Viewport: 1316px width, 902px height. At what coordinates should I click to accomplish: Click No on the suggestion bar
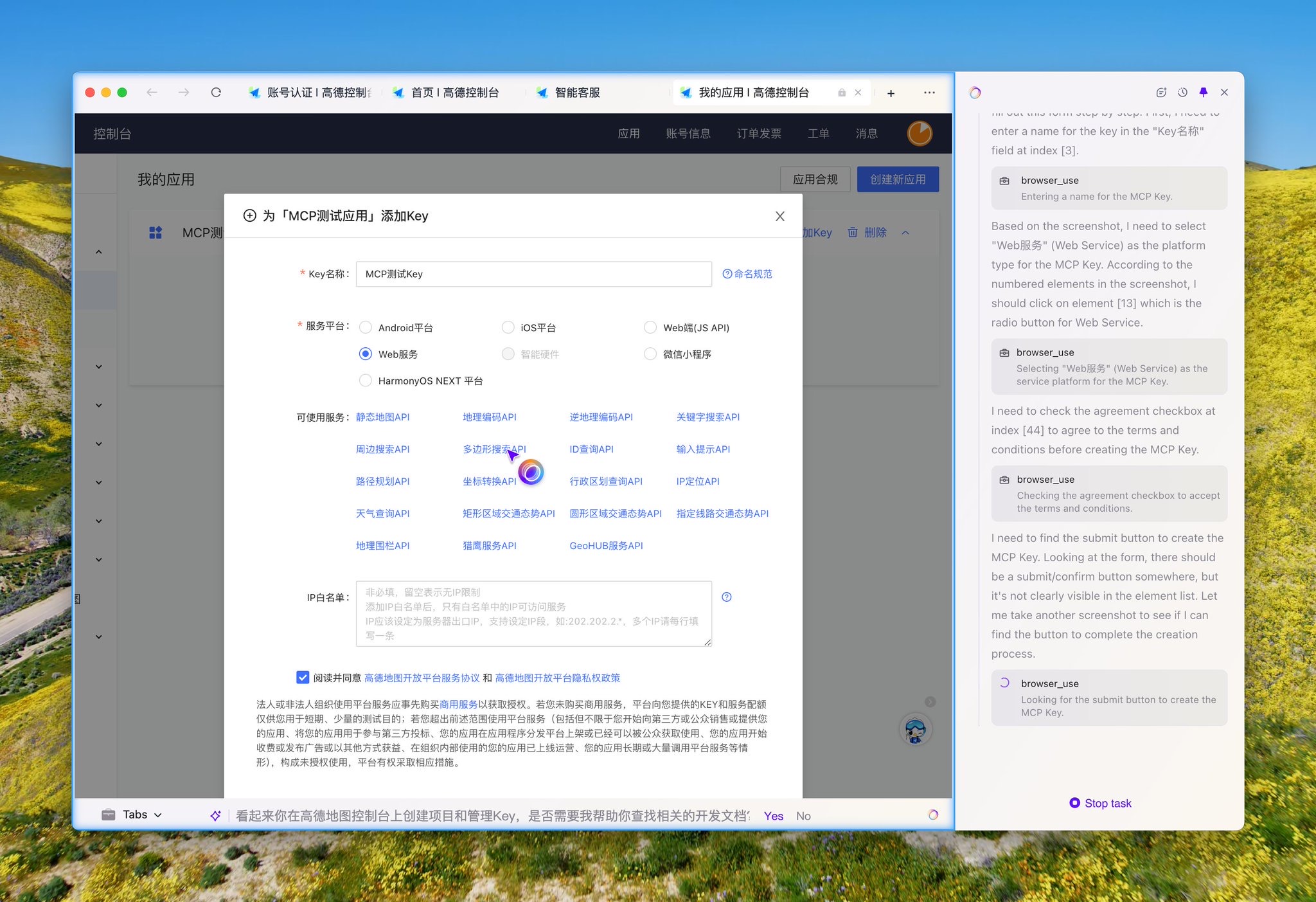coord(803,816)
